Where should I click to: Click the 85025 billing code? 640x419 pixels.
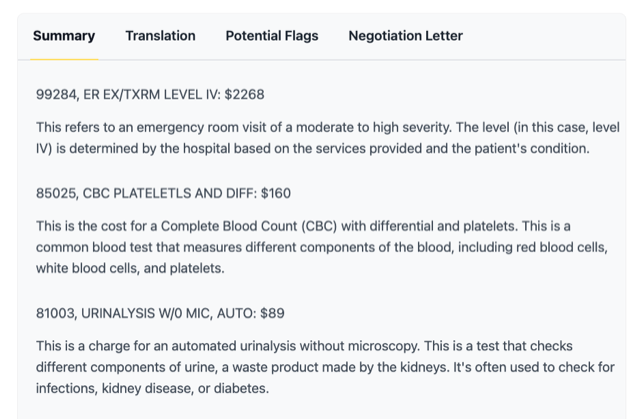[x=56, y=193]
